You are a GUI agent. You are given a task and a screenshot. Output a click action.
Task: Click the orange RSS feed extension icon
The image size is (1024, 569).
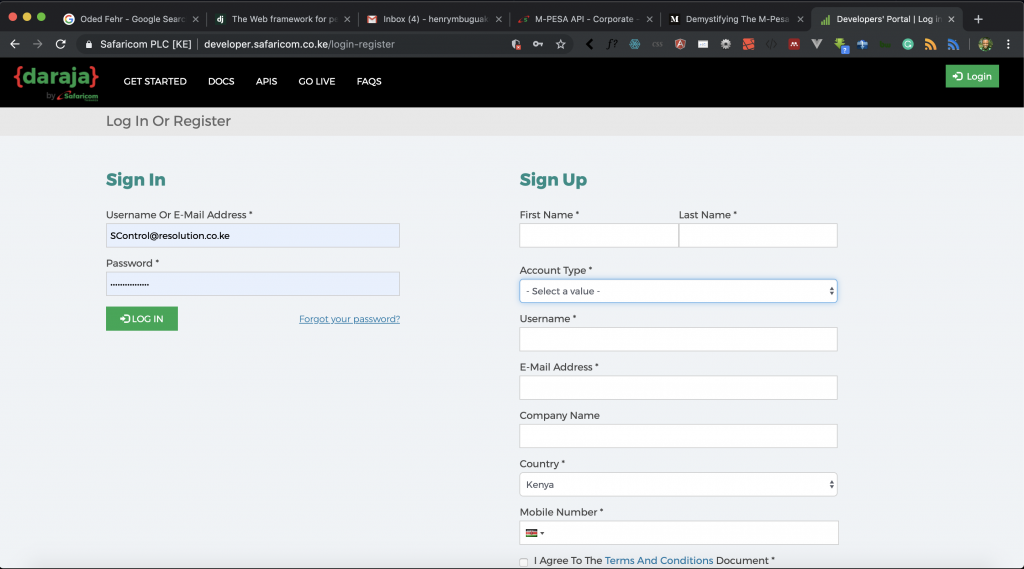[931, 44]
